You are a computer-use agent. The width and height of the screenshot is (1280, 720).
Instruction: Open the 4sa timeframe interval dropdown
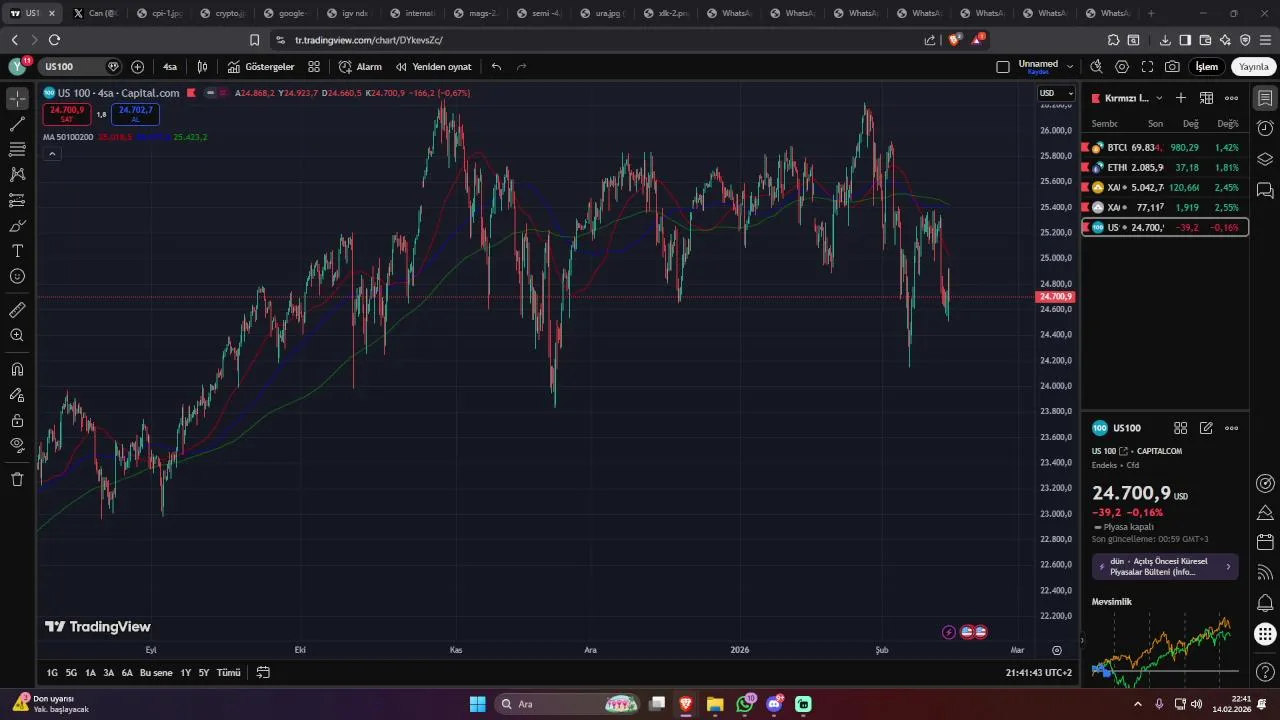(170, 67)
